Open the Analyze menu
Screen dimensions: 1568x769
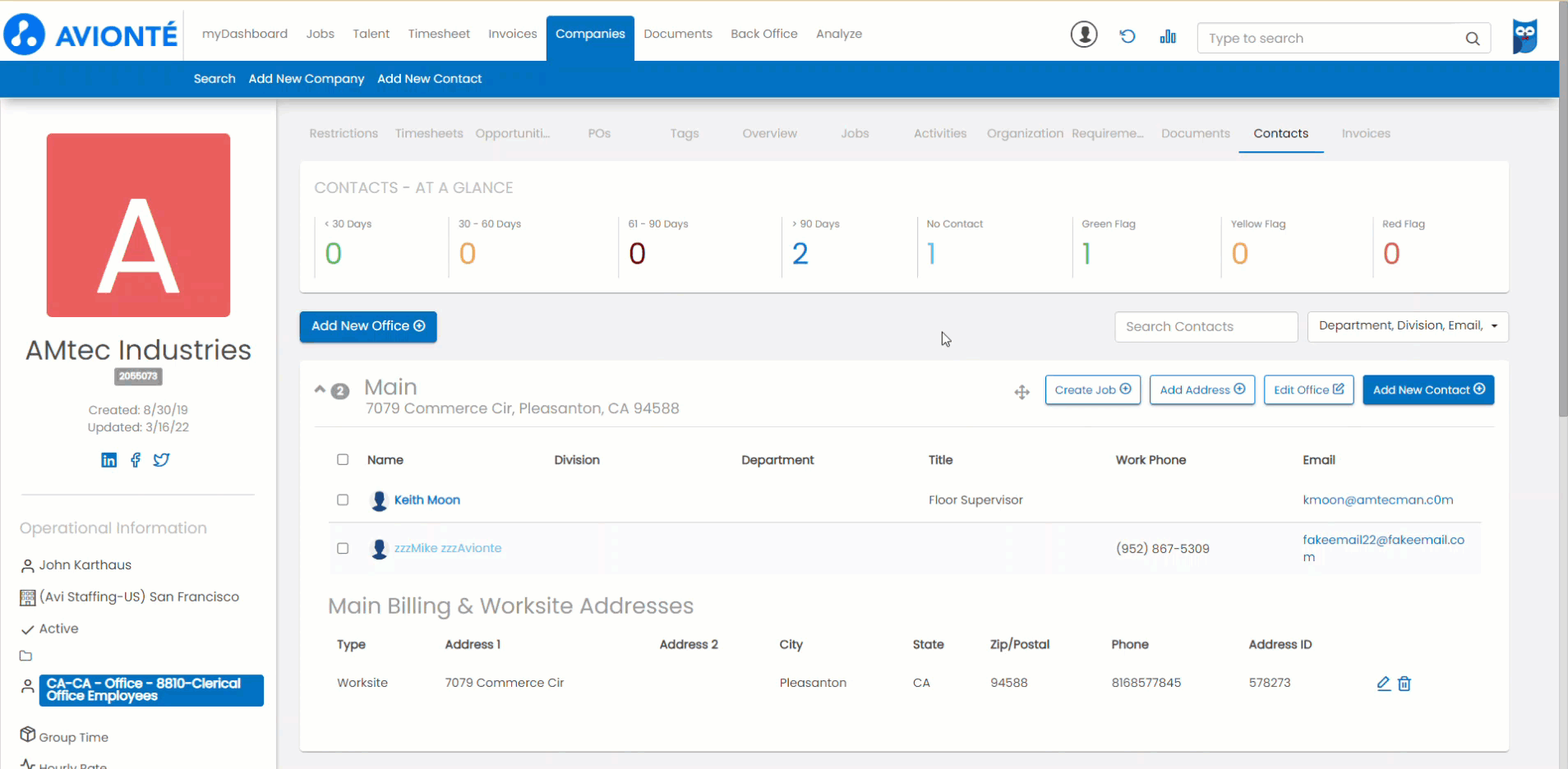[839, 34]
